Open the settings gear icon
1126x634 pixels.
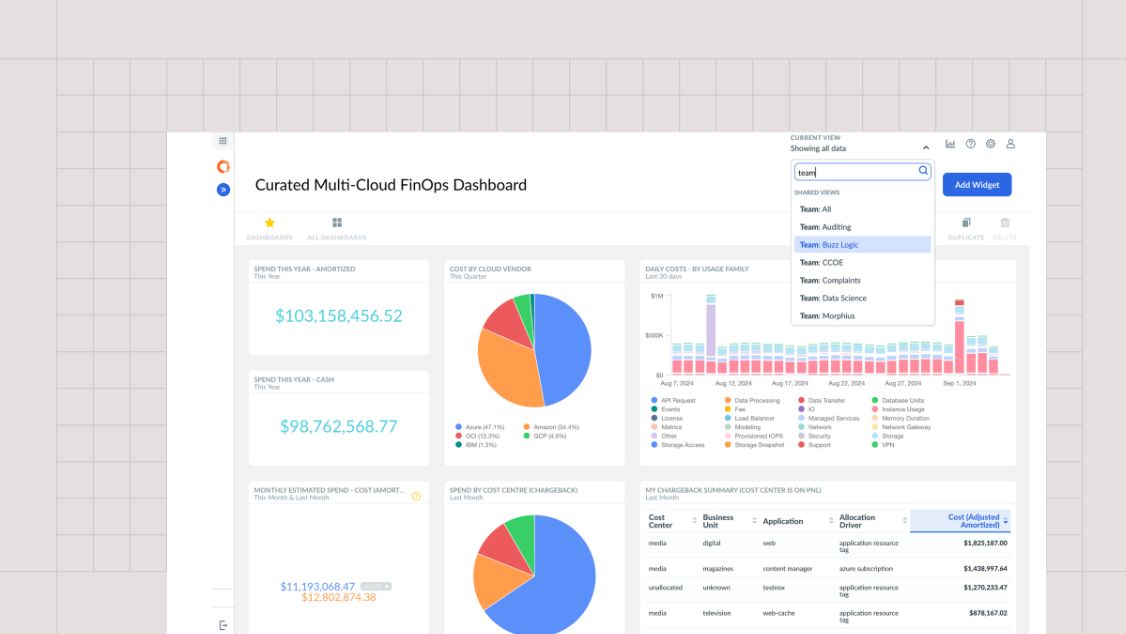(990, 144)
